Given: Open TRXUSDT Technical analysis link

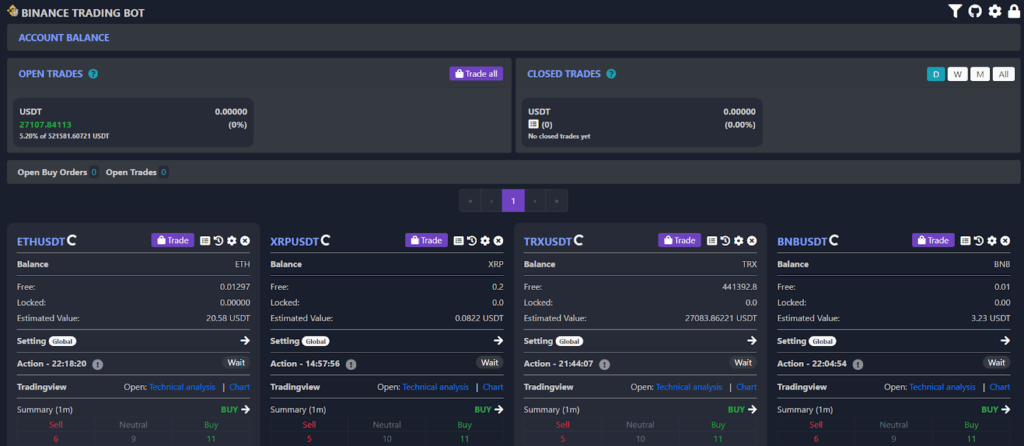Looking at the screenshot, I should [689, 387].
